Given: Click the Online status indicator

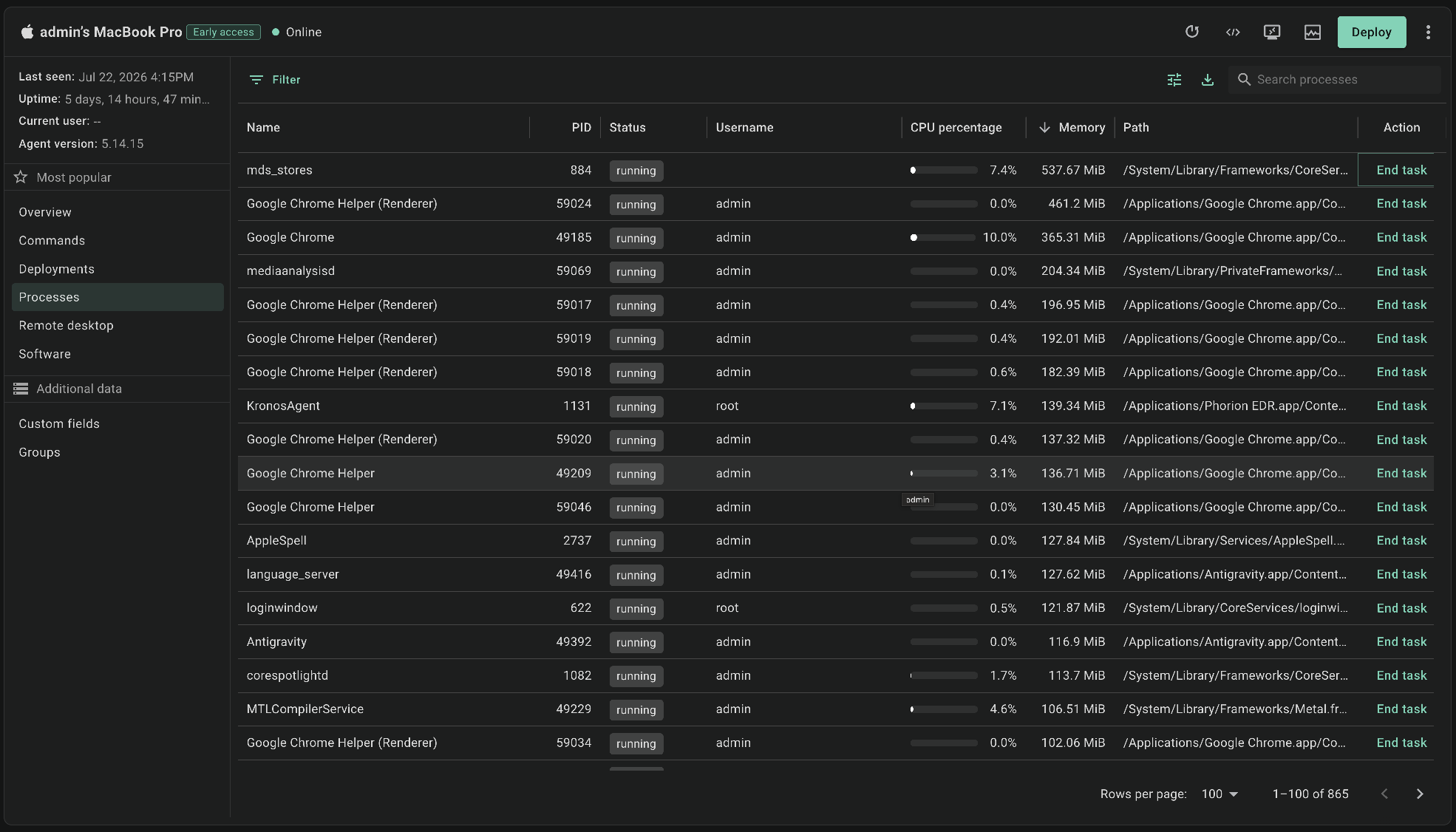Looking at the screenshot, I should tap(296, 32).
